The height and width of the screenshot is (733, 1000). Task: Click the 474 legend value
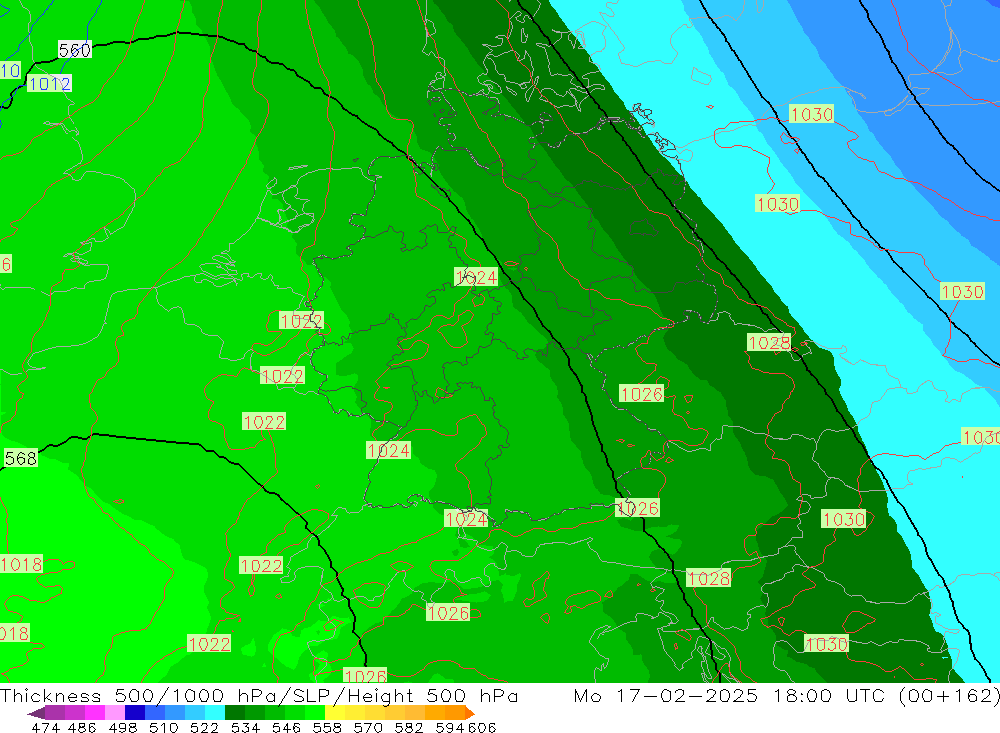coord(45,728)
